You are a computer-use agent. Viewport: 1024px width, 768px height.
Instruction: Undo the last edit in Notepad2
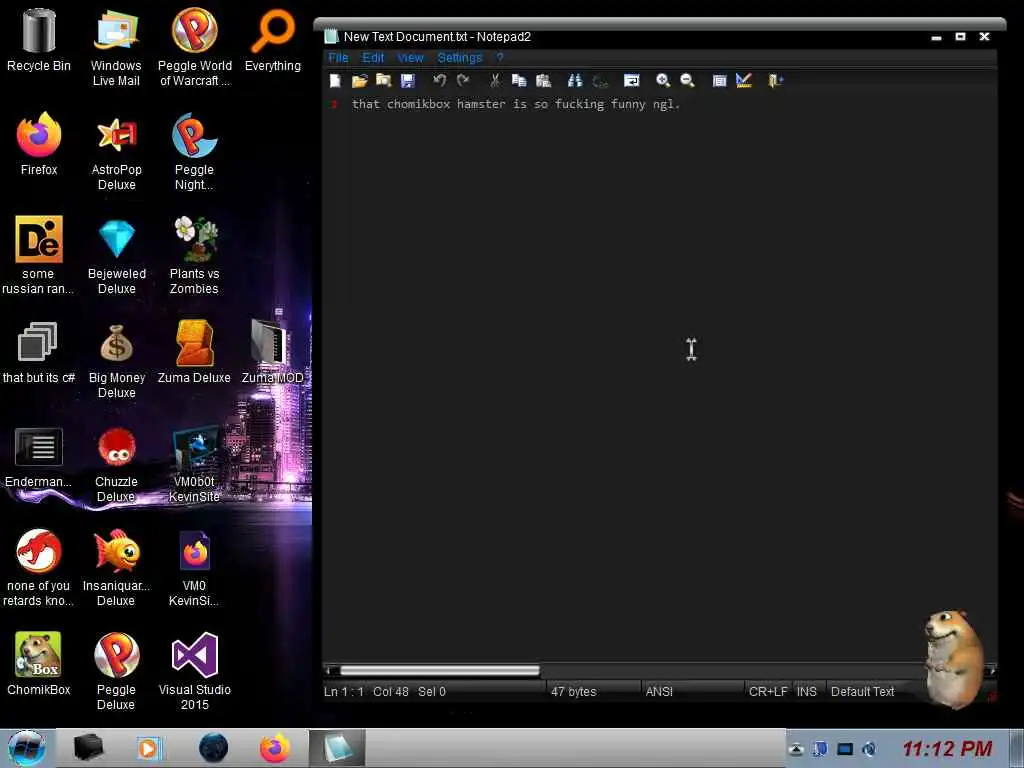440,81
